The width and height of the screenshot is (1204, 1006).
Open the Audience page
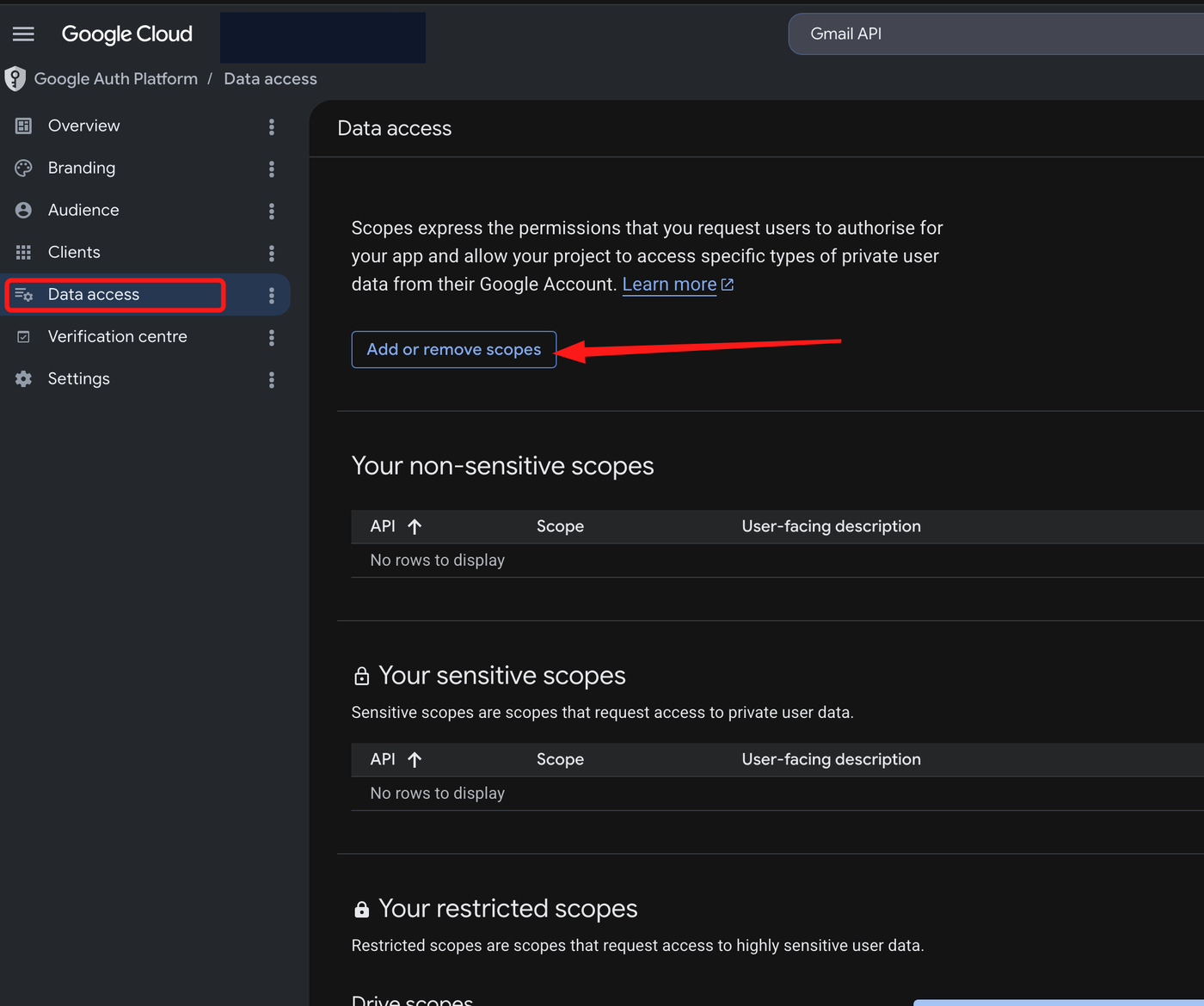click(83, 210)
